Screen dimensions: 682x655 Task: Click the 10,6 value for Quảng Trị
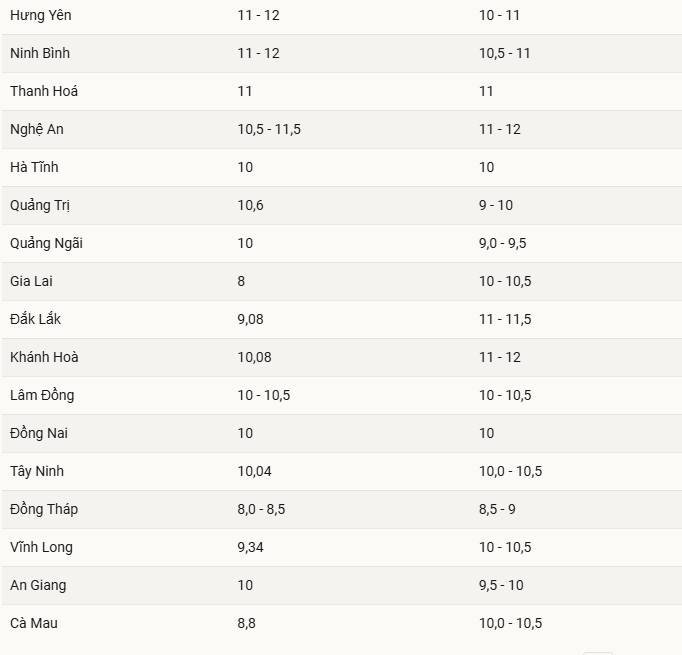click(x=251, y=205)
